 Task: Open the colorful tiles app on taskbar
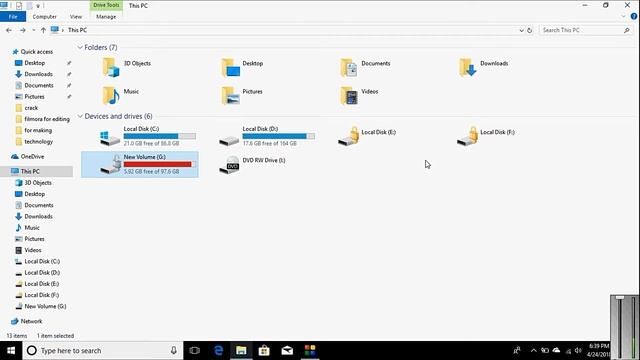tap(310, 351)
